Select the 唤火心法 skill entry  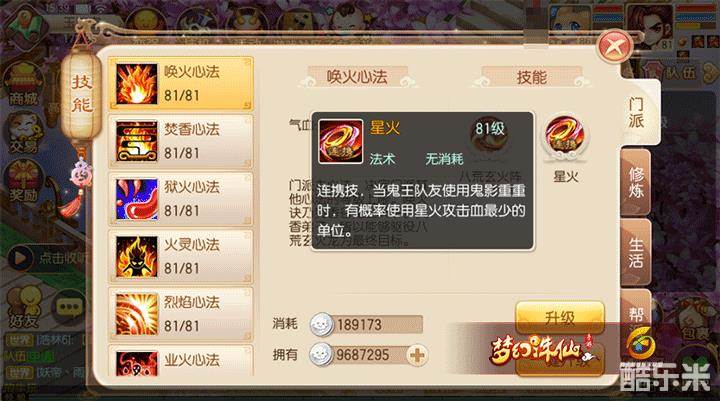(180, 84)
